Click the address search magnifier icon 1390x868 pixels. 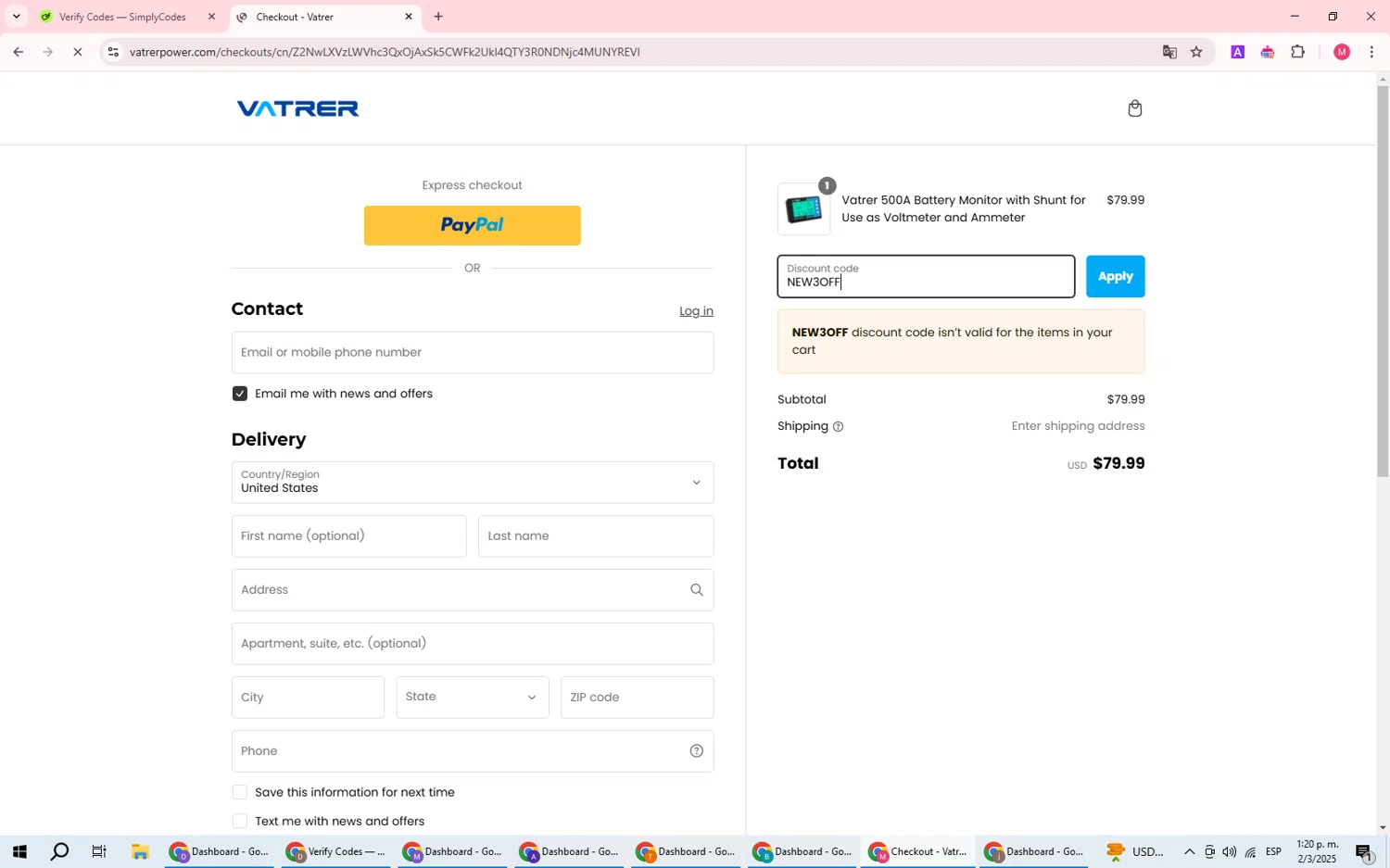[x=697, y=590]
